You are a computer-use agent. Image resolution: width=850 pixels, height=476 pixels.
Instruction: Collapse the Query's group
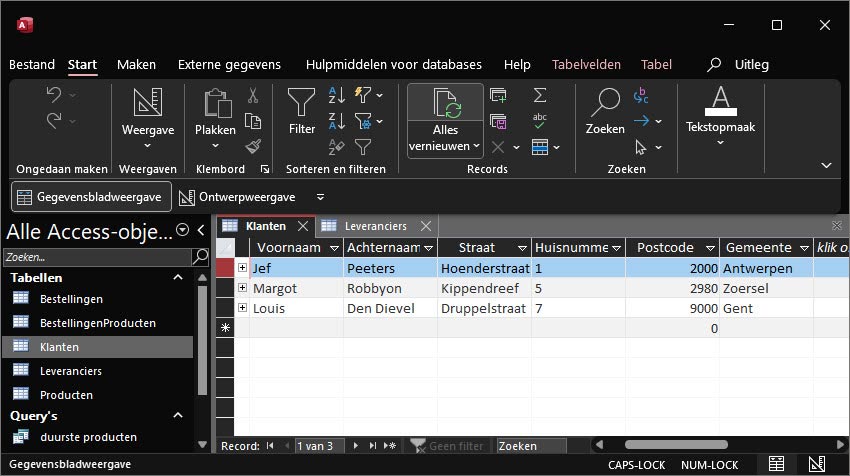point(178,416)
